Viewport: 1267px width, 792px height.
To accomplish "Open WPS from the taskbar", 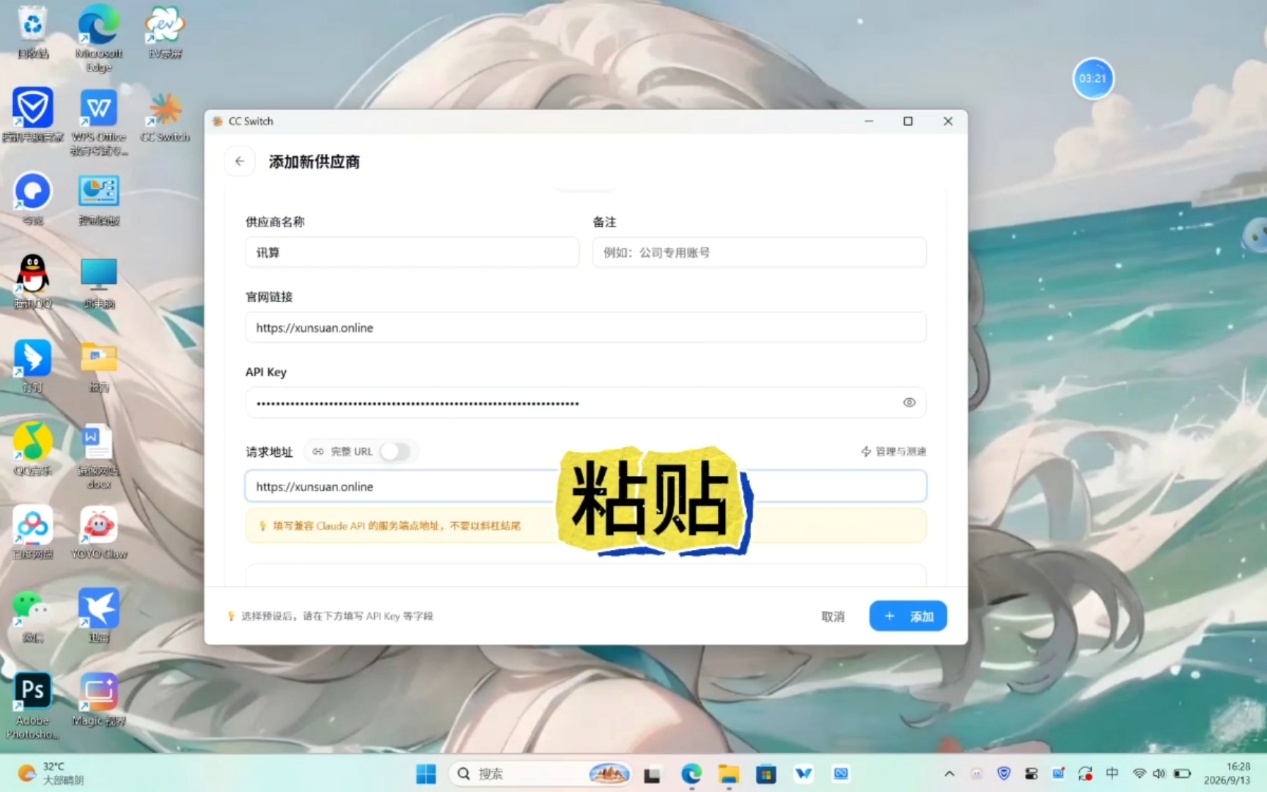I will [x=803, y=773].
